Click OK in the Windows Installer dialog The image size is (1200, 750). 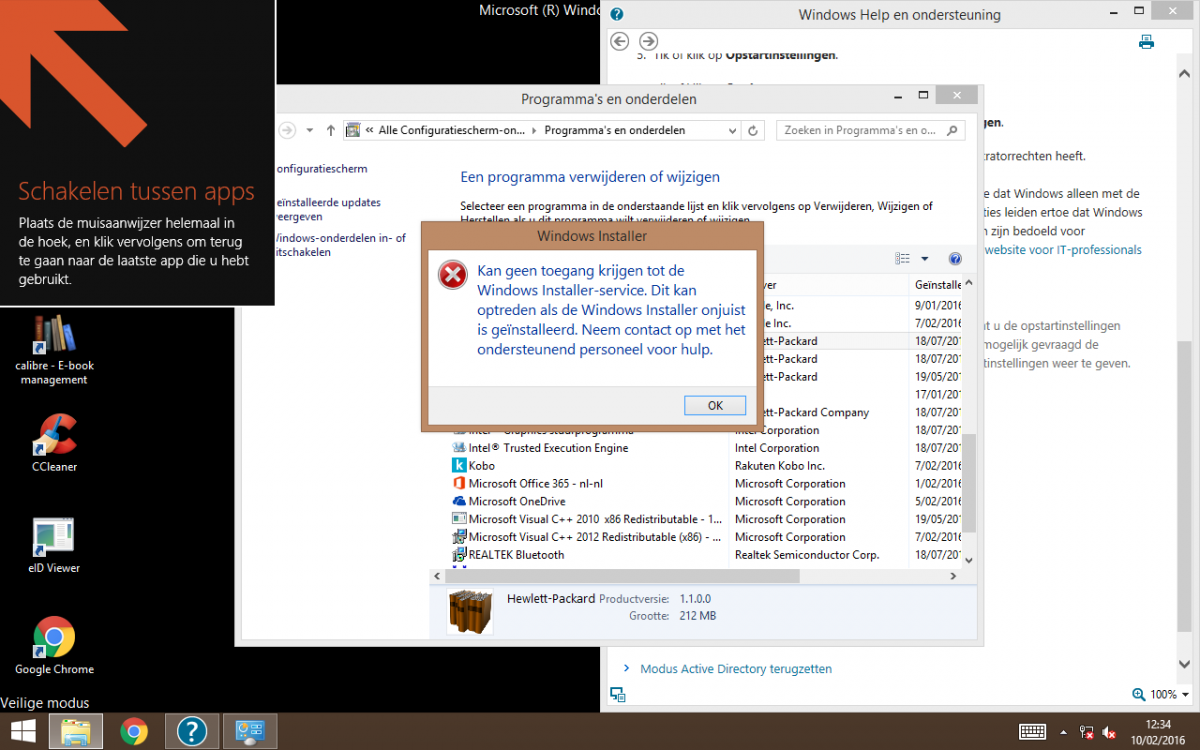coord(715,405)
